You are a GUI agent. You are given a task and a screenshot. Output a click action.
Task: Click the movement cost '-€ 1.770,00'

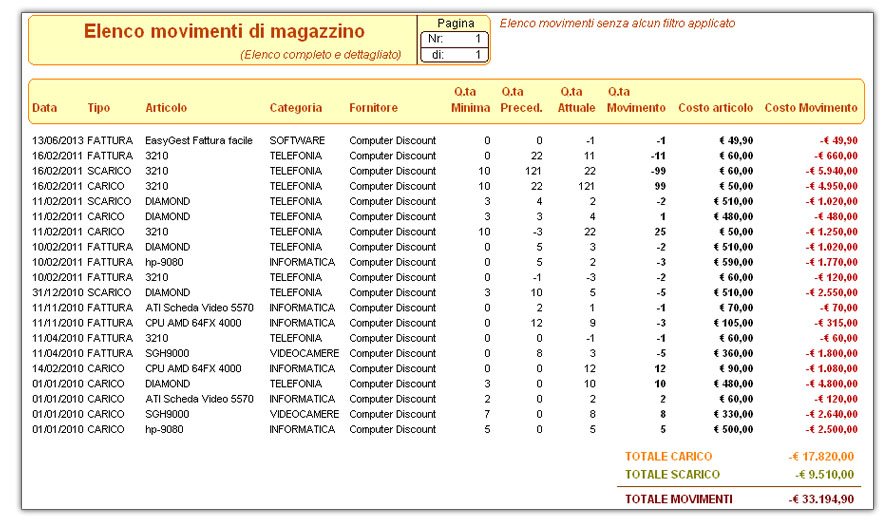point(832,262)
